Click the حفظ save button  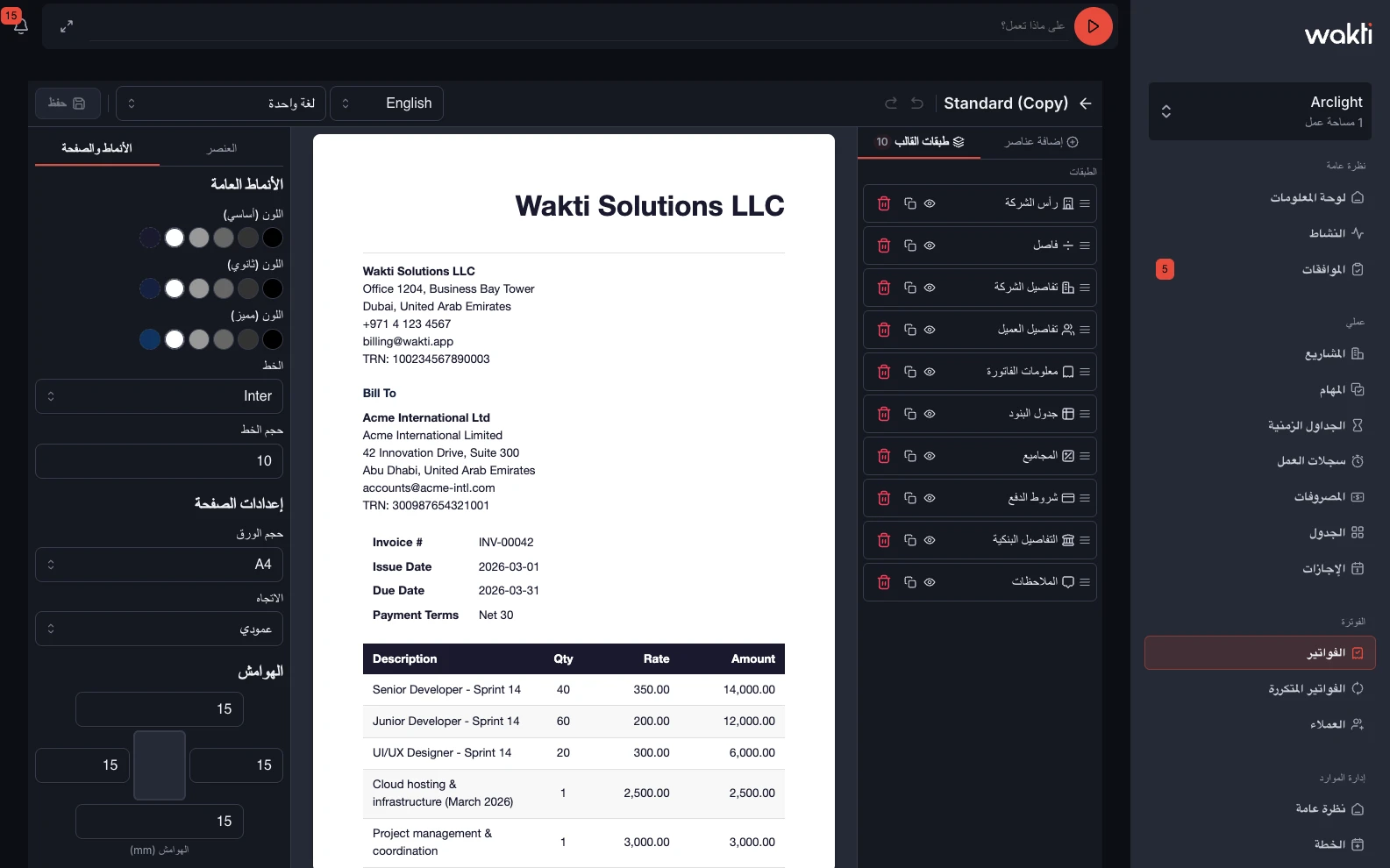click(x=68, y=103)
